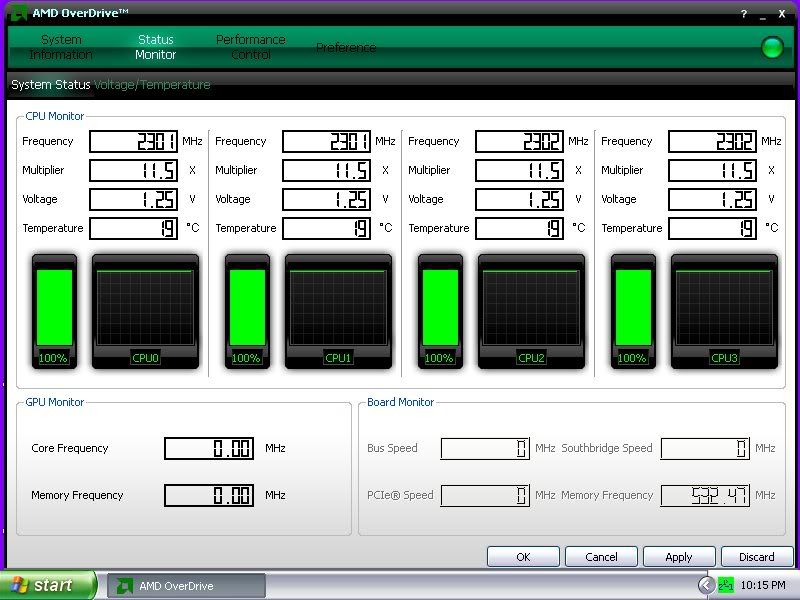Screen dimensions: 800x600
Task: Click the GPU Memory Frequency value field
Action: pos(209,495)
